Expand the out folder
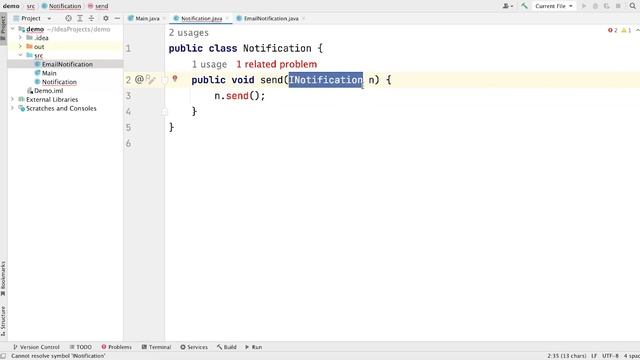This screenshot has width=640, height=360. coord(20,47)
